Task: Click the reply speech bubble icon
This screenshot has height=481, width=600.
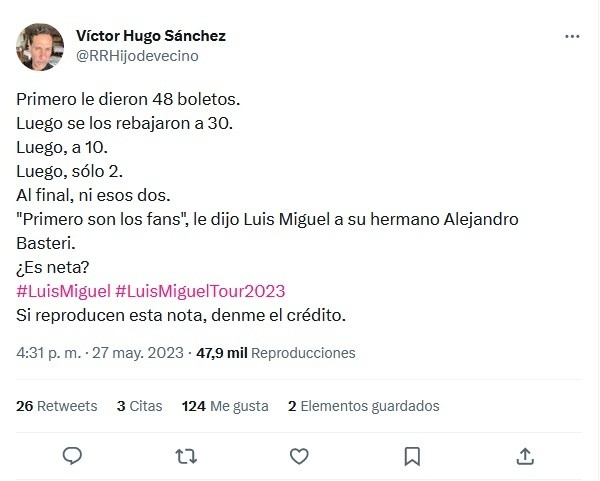Action: (72, 456)
